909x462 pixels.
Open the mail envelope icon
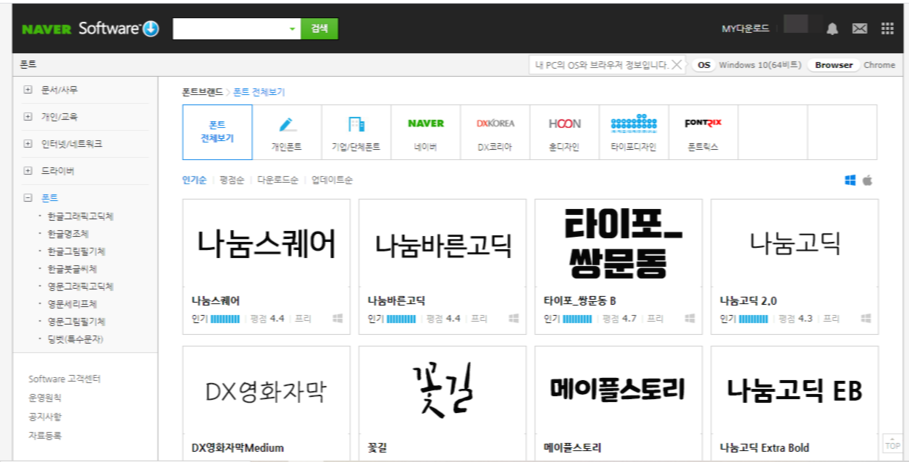(860, 28)
